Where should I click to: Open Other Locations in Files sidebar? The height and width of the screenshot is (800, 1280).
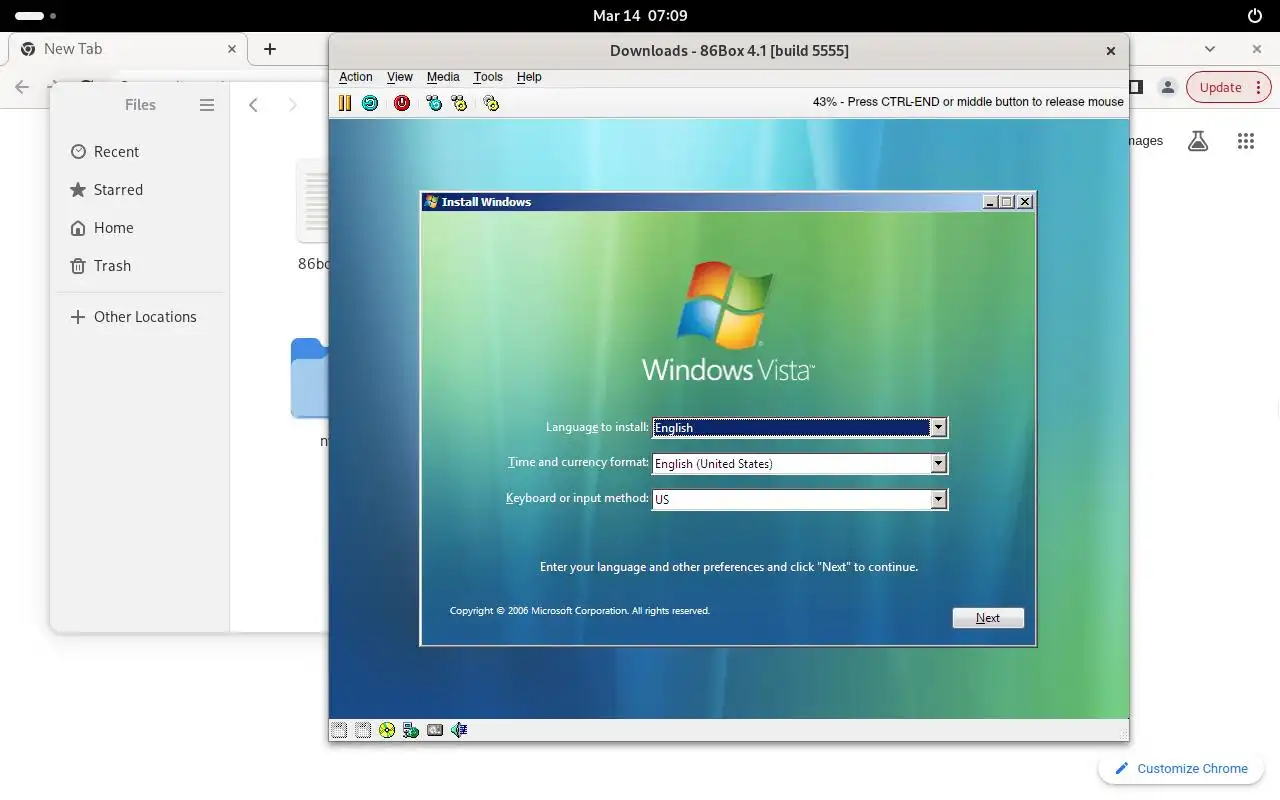coord(140,317)
